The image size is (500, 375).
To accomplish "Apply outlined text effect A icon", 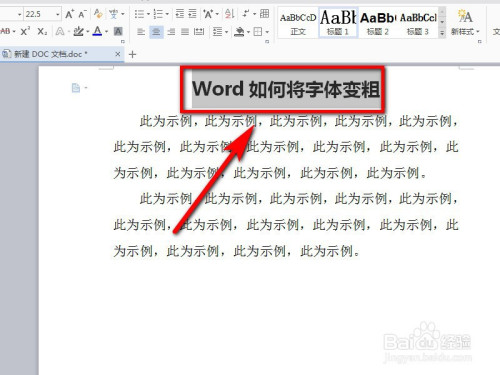I will 60,32.
